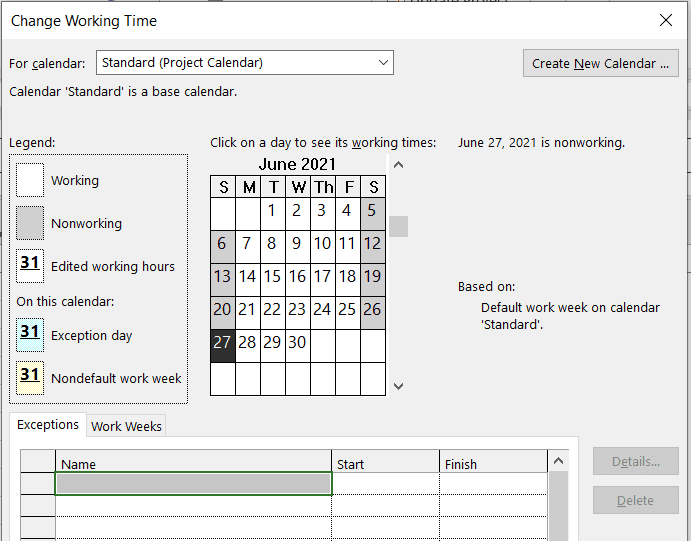The width and height of the screenshot is (691, 541).
Task: Open the For calendar dropdown
Action: [245, 63]
